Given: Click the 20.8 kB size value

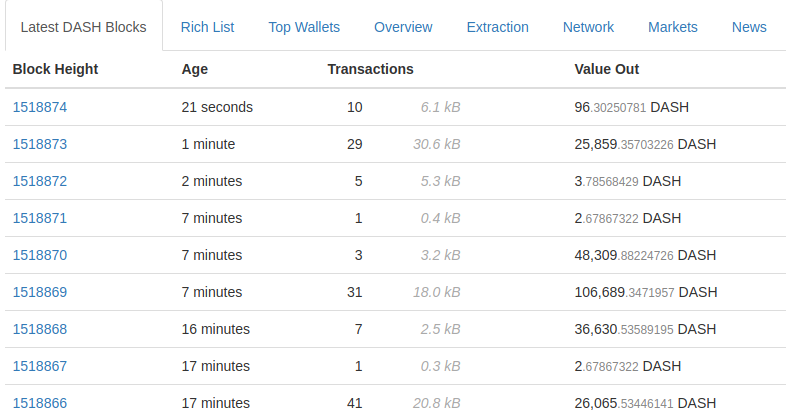Looking at the screenshot, I should click(437, 403).
